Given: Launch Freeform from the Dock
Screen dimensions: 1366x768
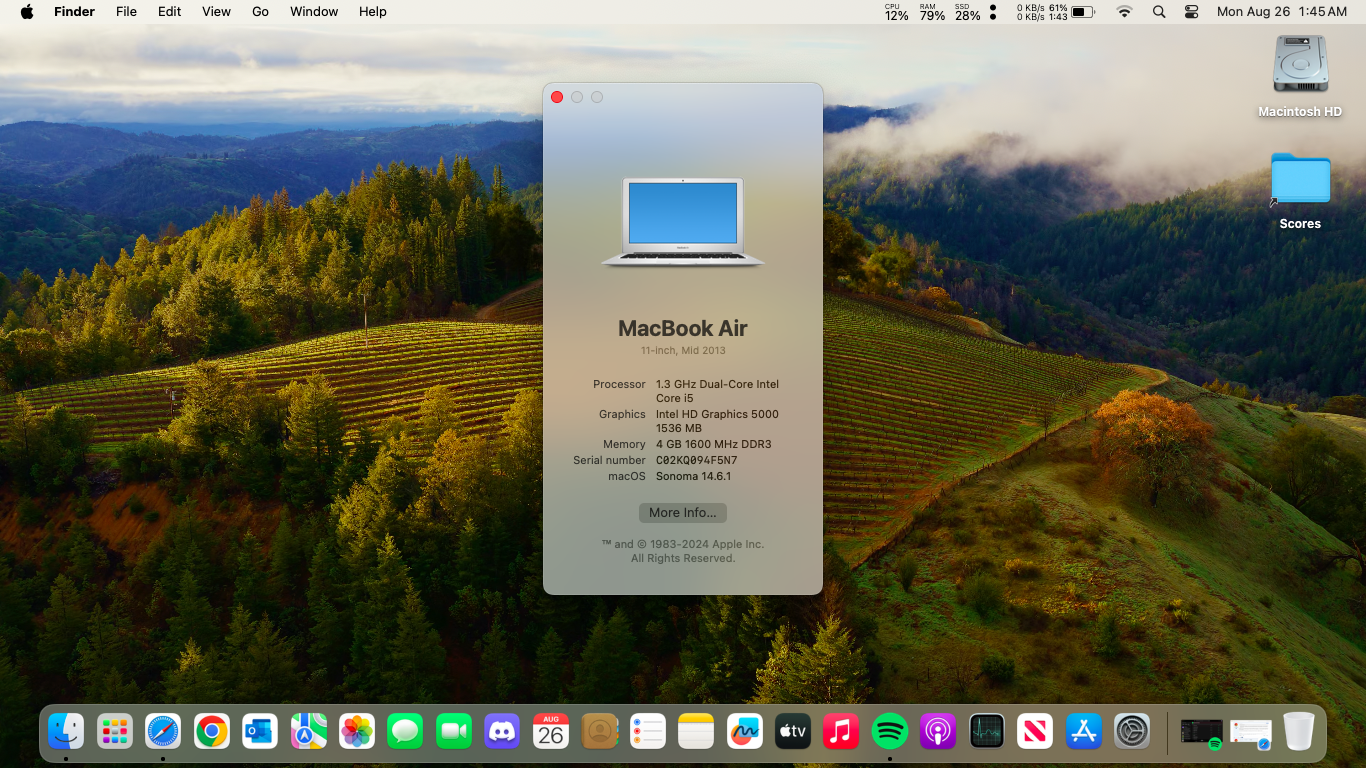Looking at the screenshot, I should [744, 732].
